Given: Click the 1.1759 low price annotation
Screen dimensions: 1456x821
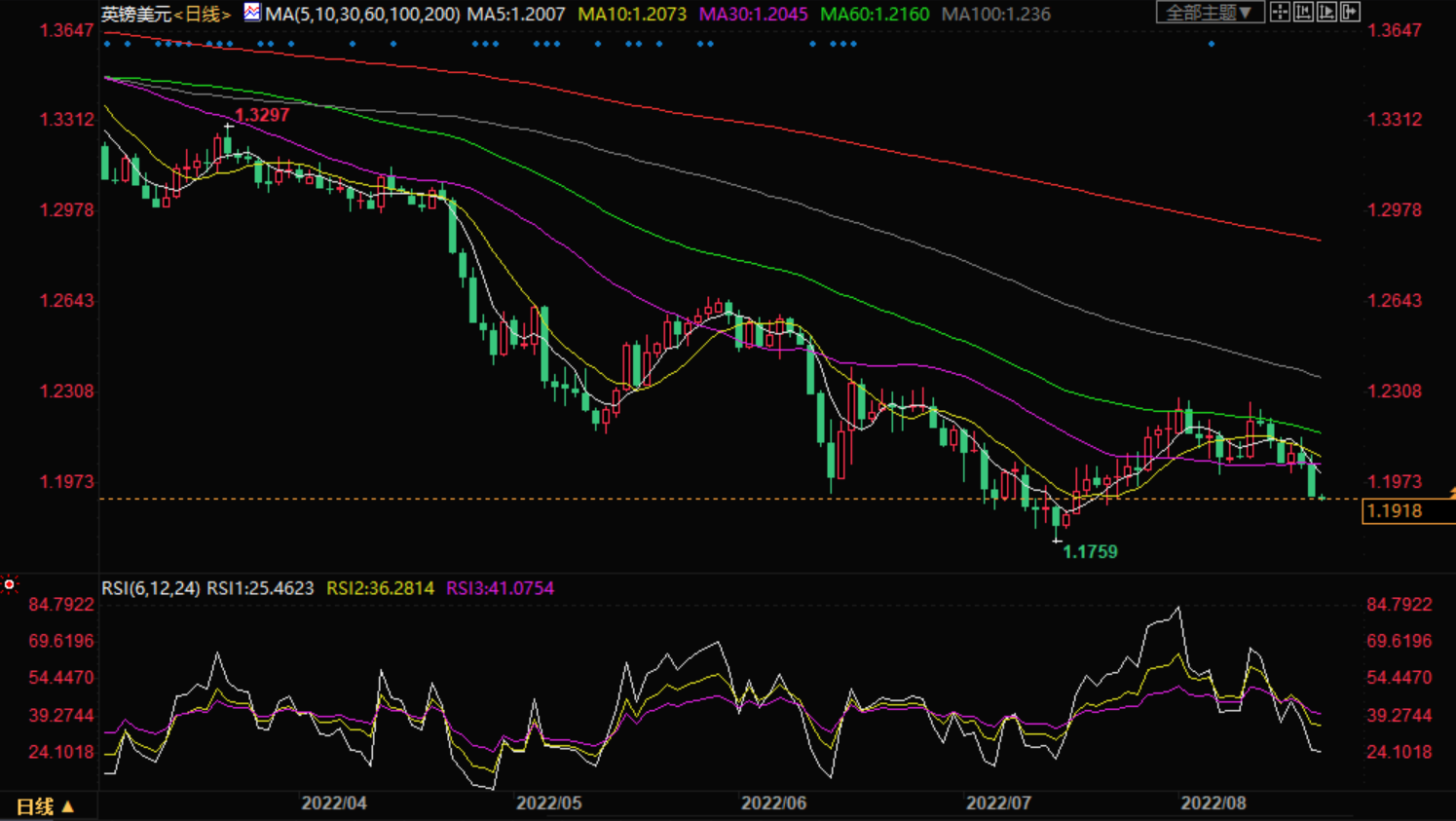Looking at the screenshot, I should pos(1090,552).
